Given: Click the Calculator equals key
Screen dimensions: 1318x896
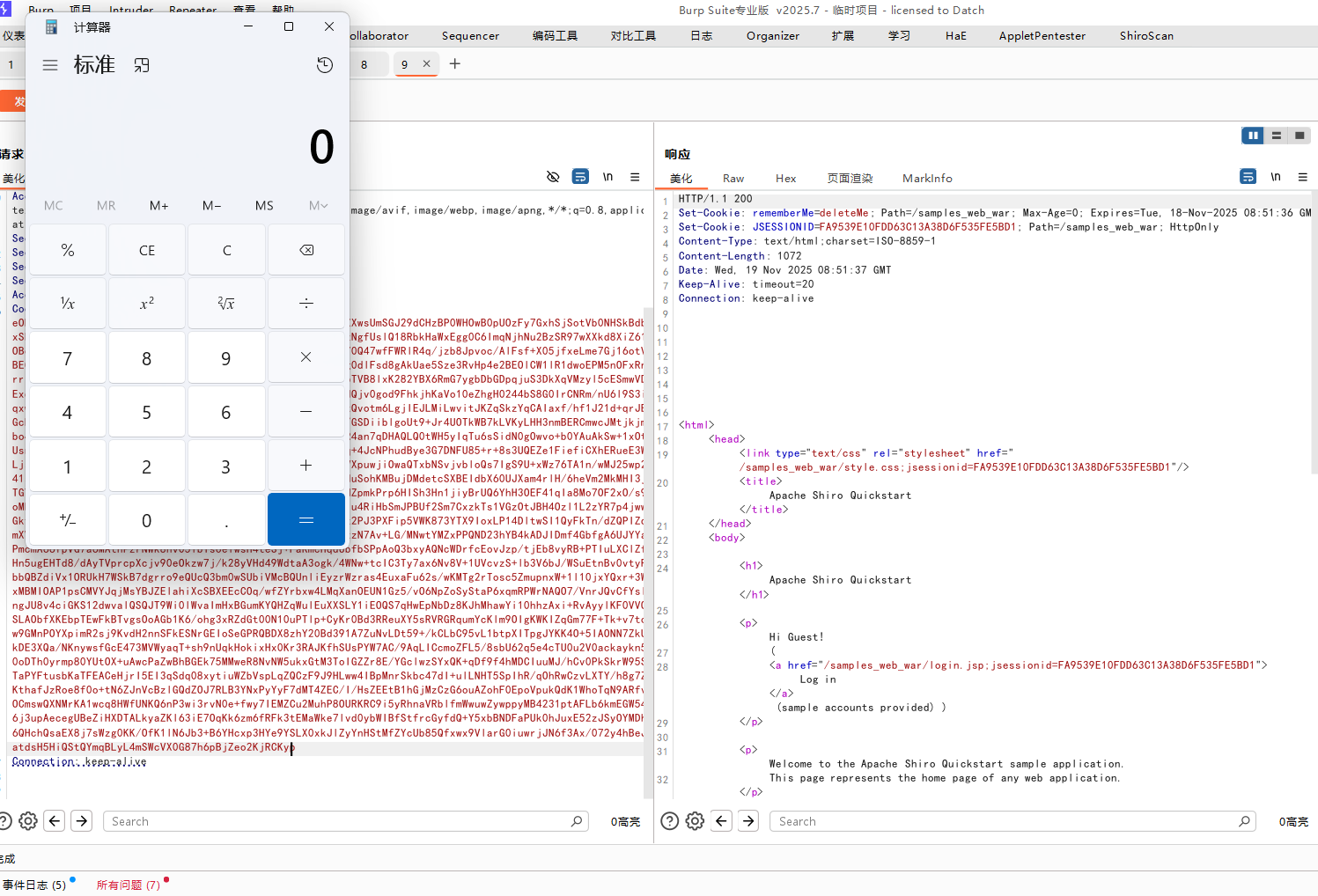Looking at the screenshot, I should tap(306, 519).
